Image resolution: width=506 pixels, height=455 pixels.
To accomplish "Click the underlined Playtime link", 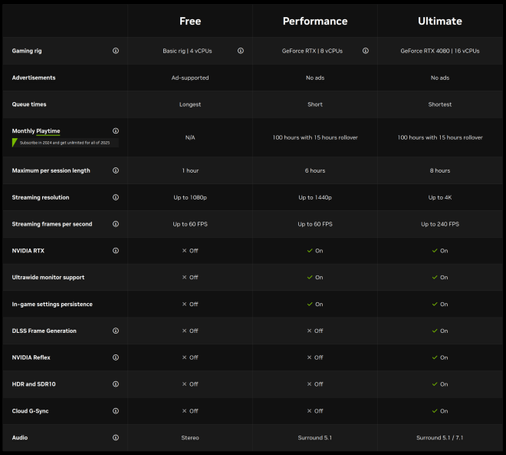I will click(48, 131).
